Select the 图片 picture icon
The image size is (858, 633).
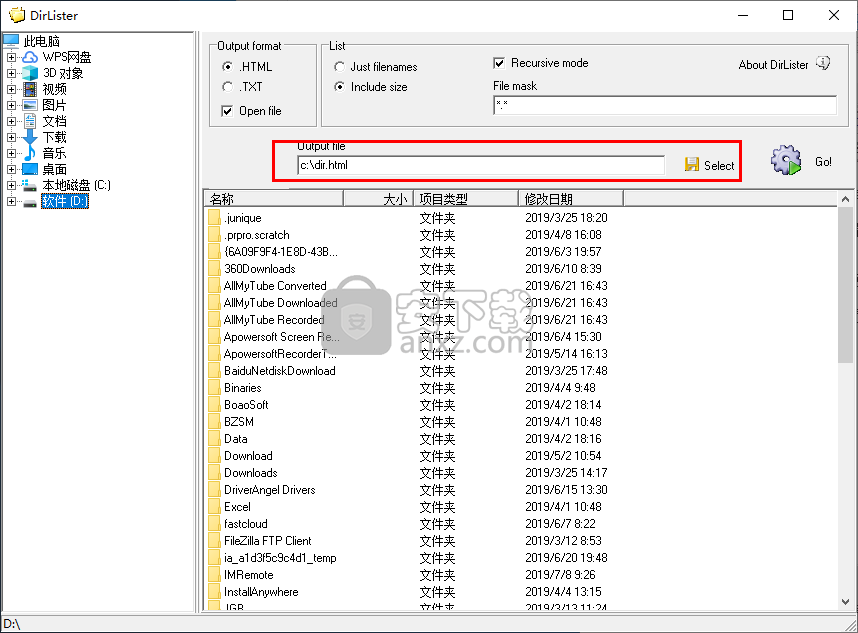tap(30, 105)
